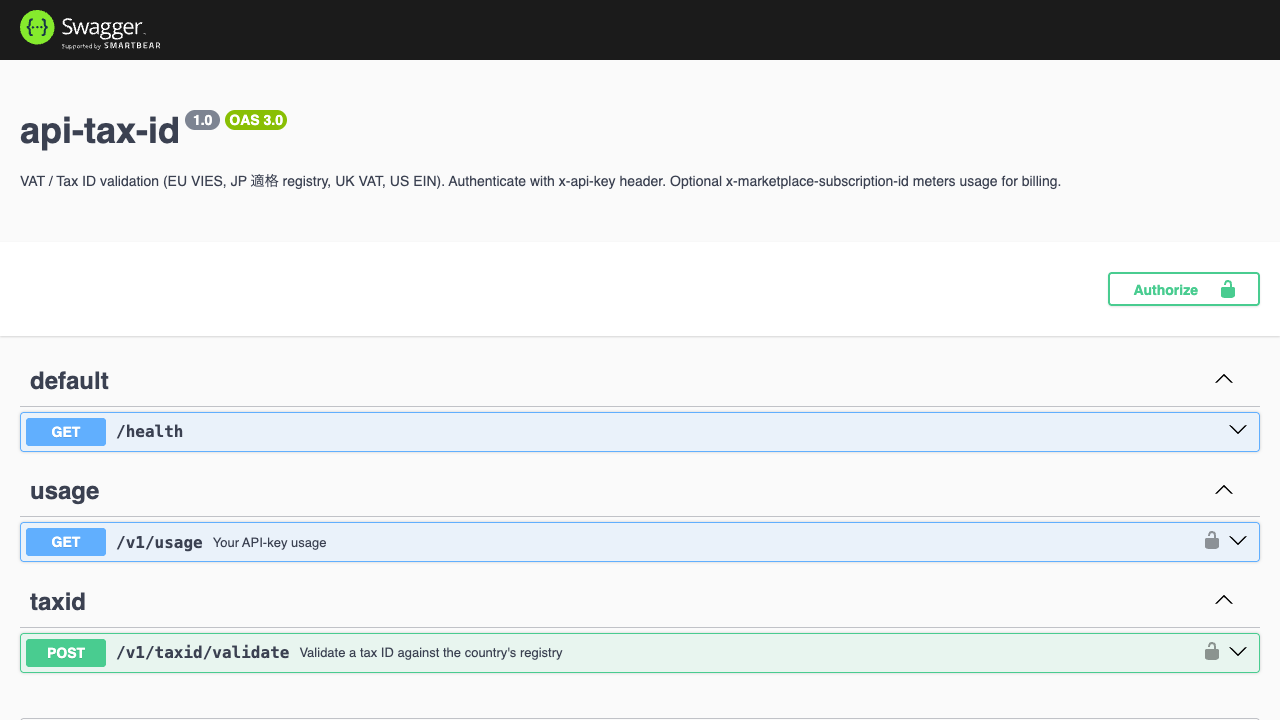Collapse the usage section chevron
Screen dimensions: 1280x720
click(1223, 490)
